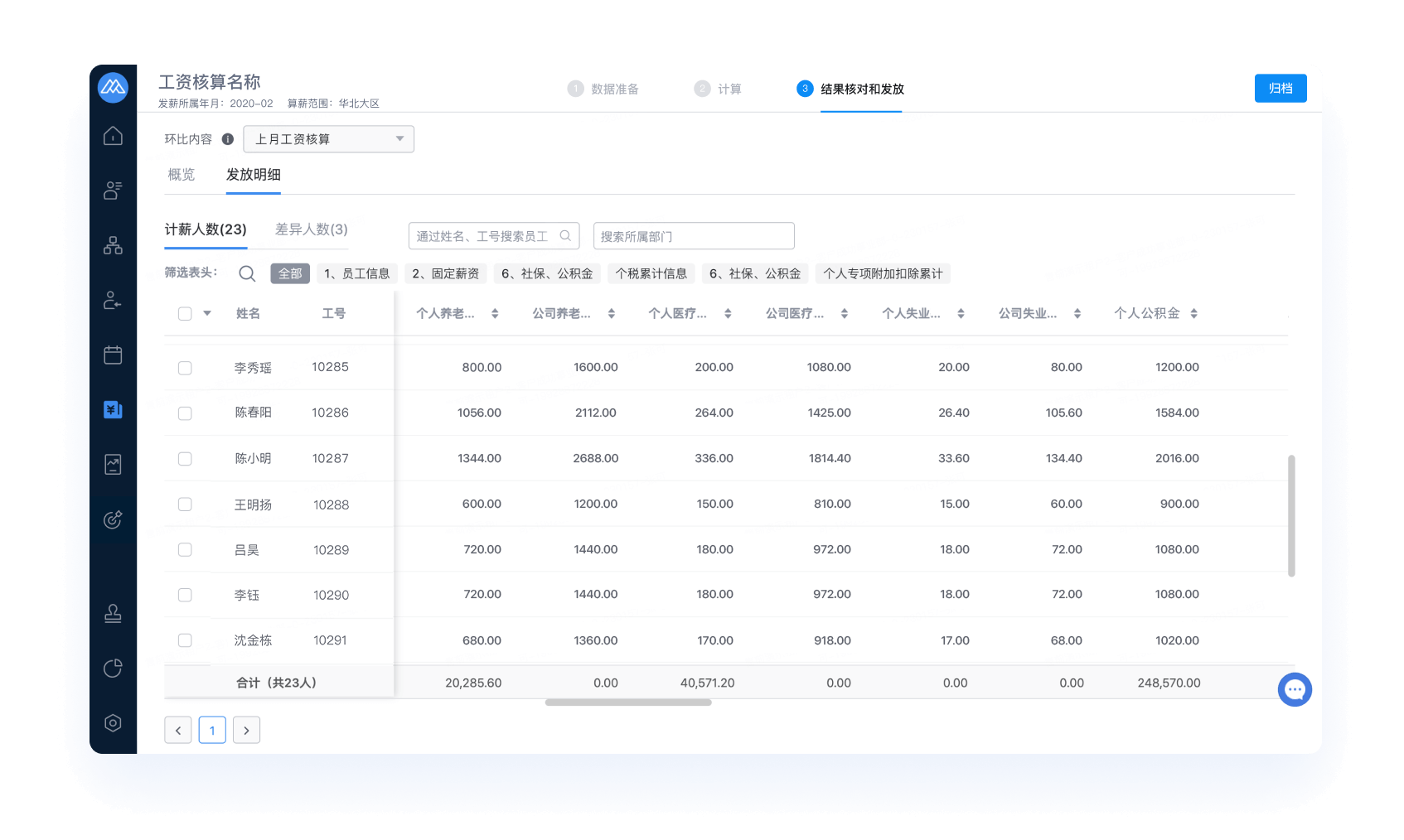Click the app logo in the sidebar
Screen dimensions: 1404x840
(x=113, y=87)
